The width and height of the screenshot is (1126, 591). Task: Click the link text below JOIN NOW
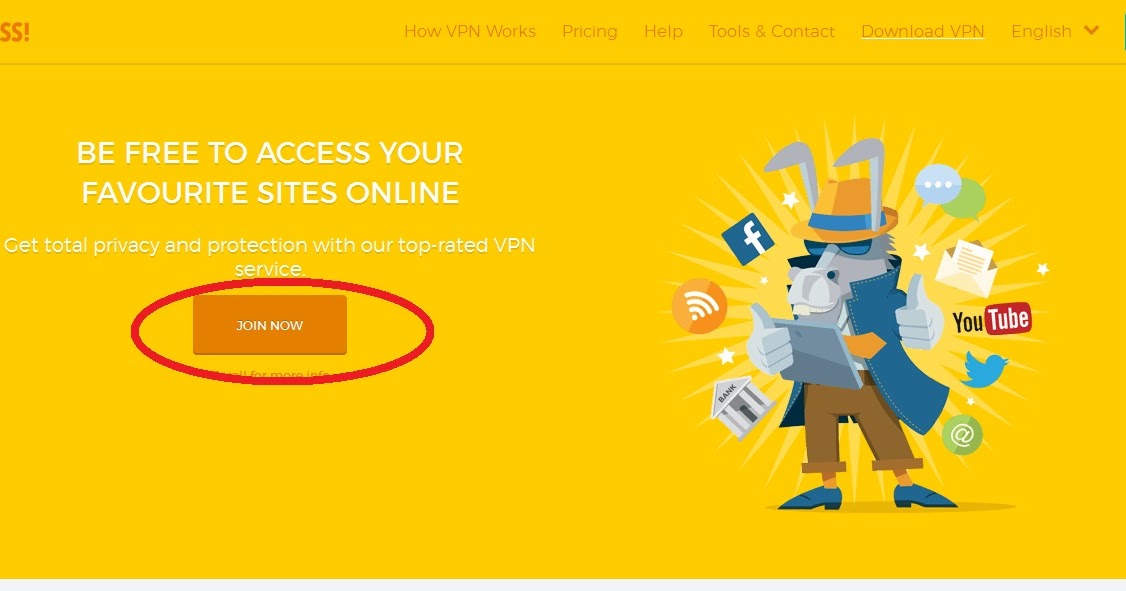click(x=269, y=375)
